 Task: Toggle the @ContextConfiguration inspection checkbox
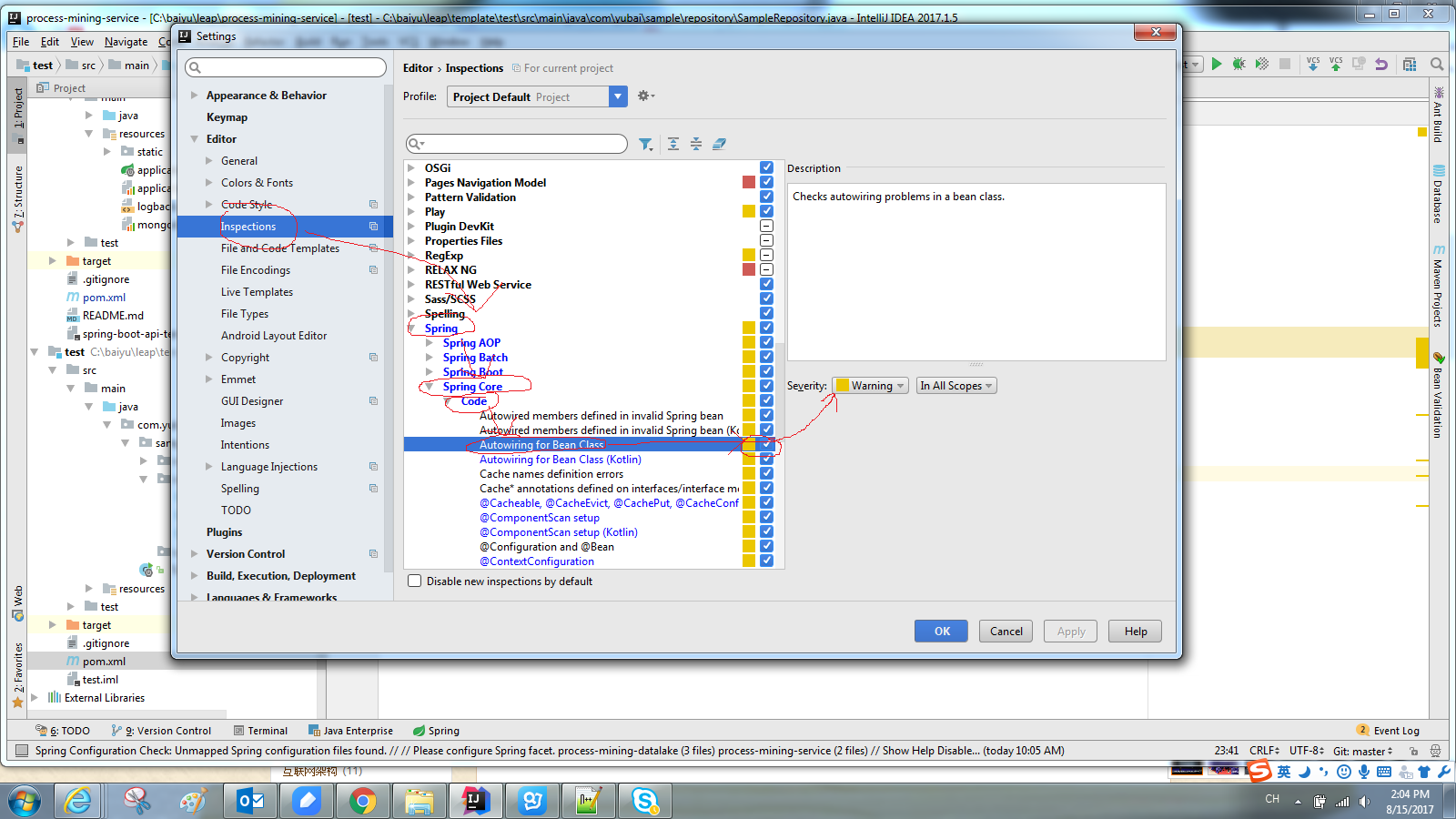(766, 561)
